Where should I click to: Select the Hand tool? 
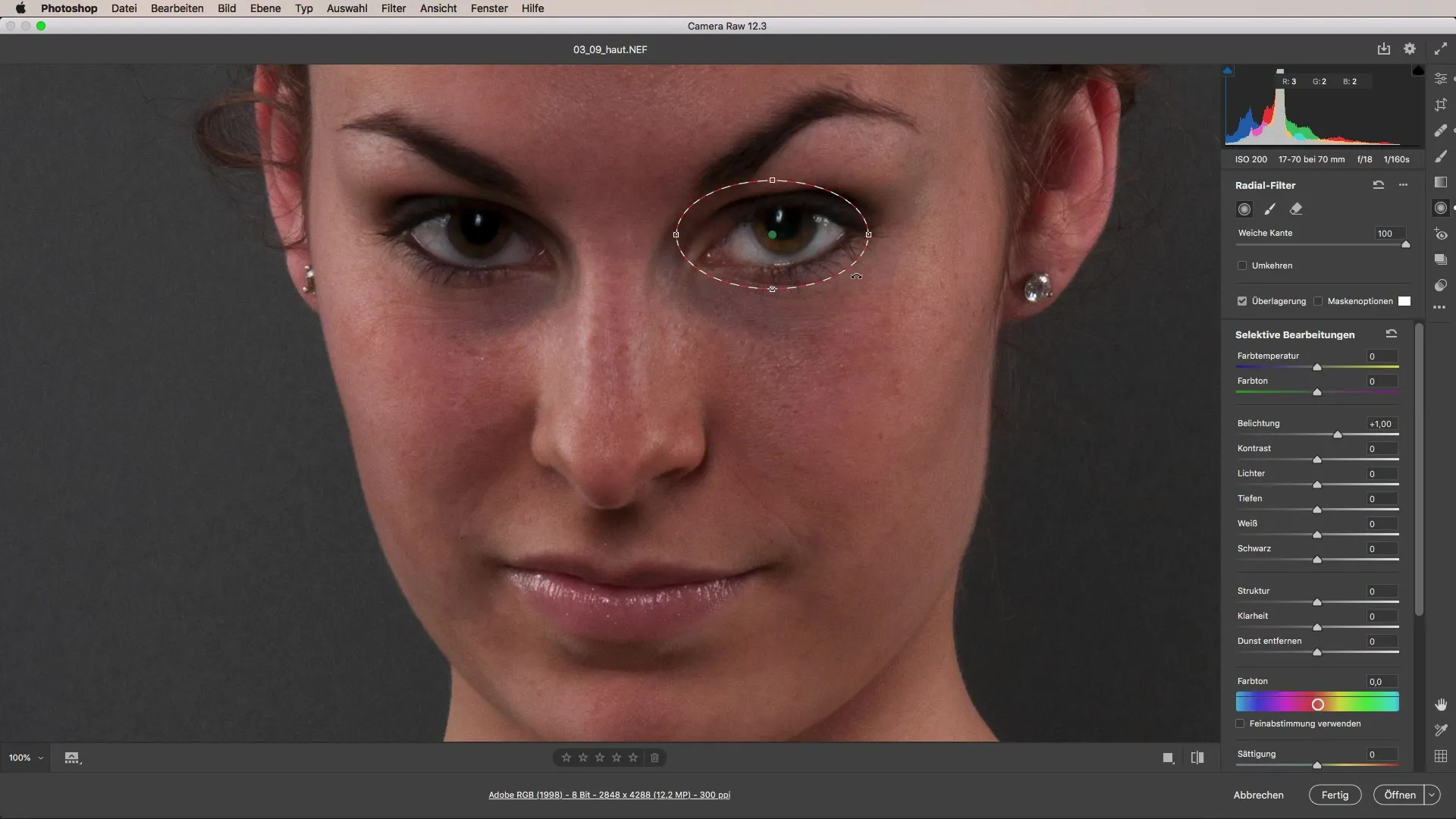point(1441,704)
